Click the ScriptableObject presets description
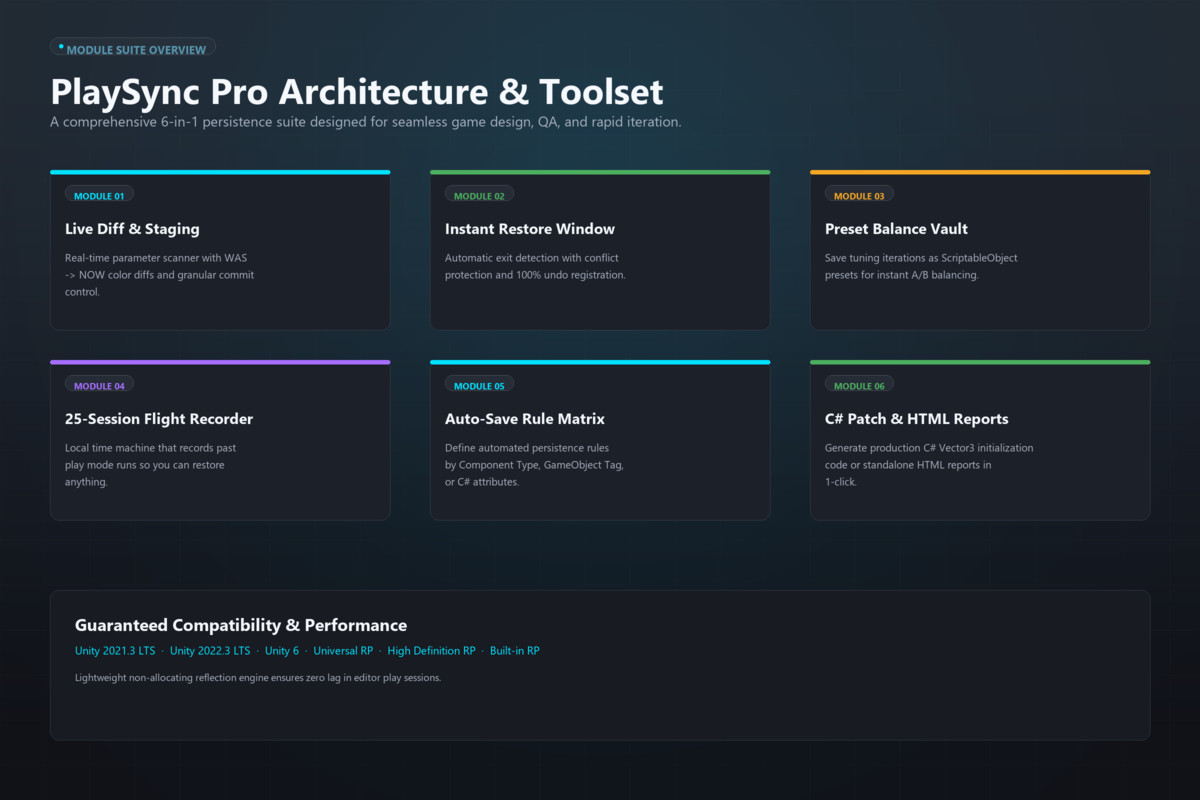Screen dimensions: 1200x800 pos(921,266)
